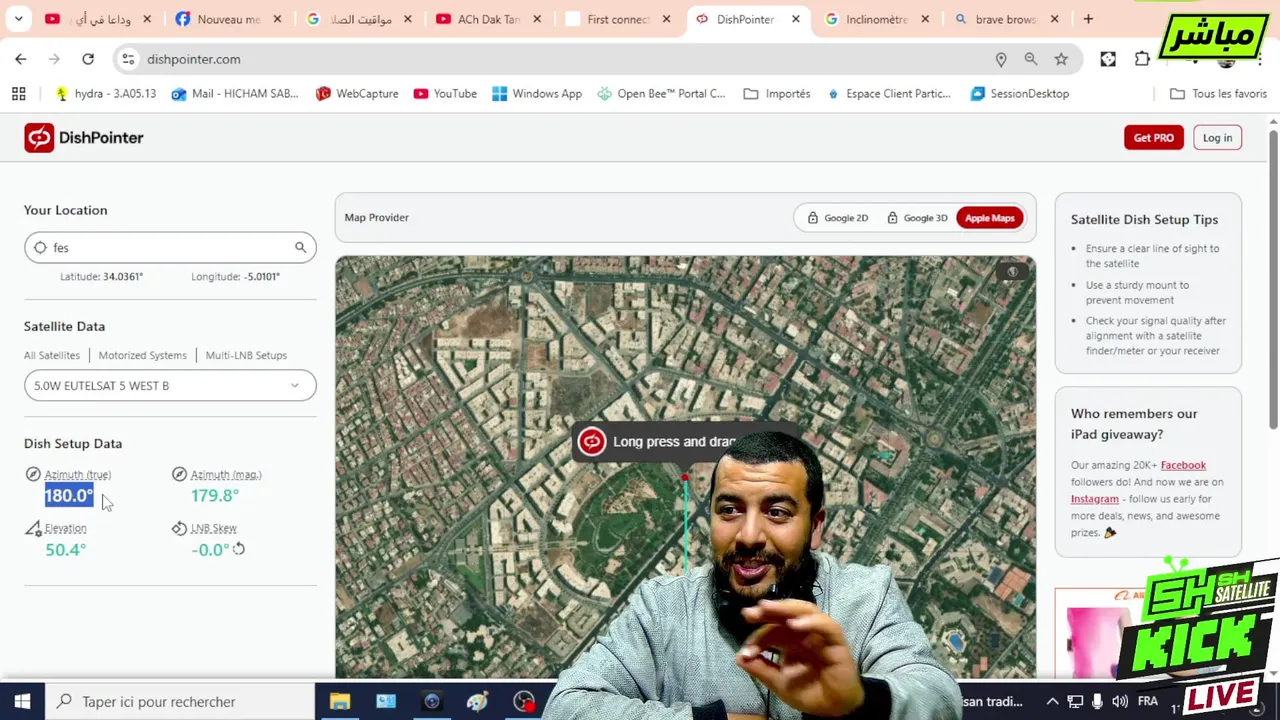Bookmark this page with the star icon
This screenshot has height=720, width=1280.
1061,59
